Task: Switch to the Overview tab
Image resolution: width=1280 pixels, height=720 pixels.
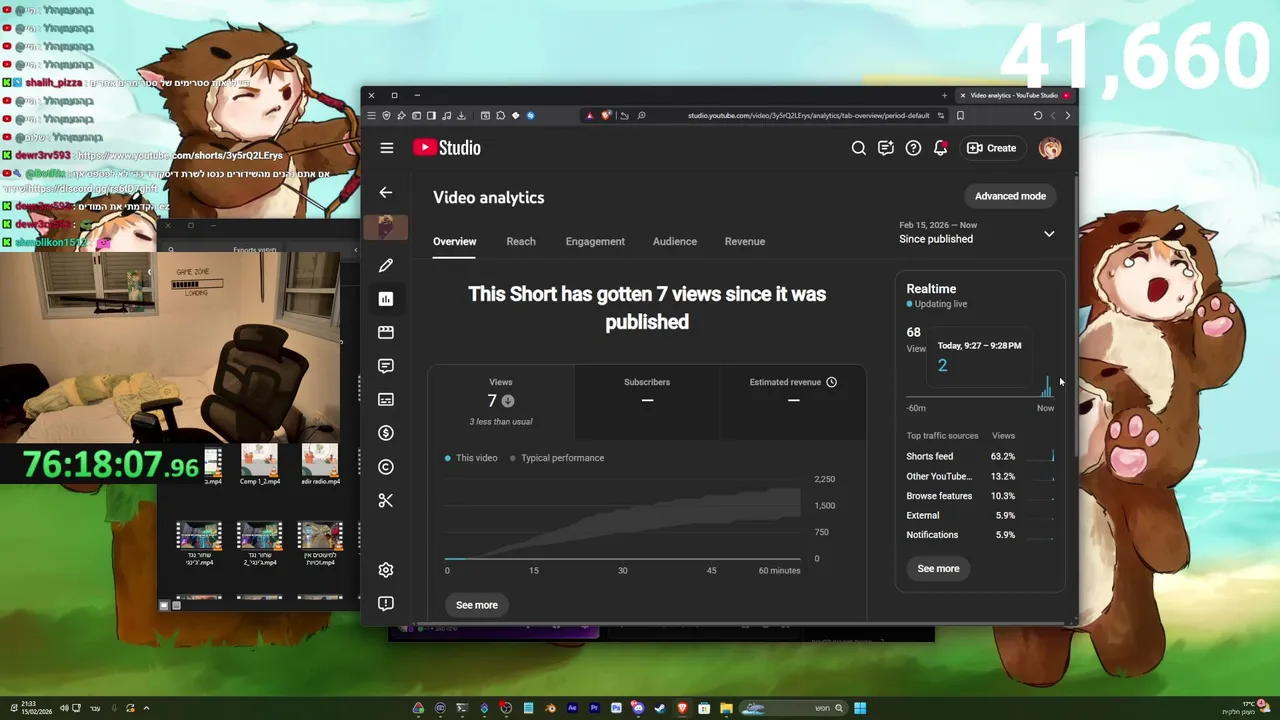Action: (454, 241)
